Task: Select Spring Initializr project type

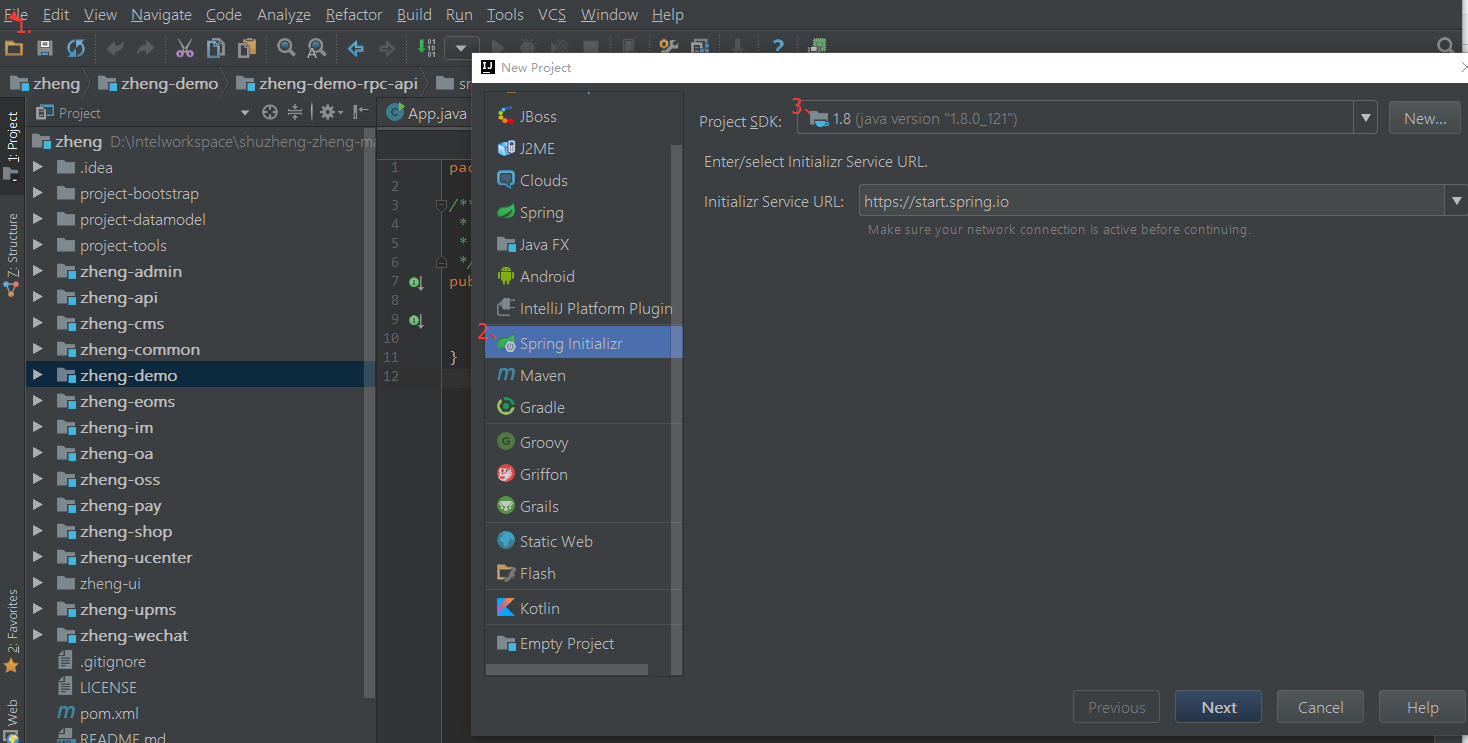Action: point(583,343)
